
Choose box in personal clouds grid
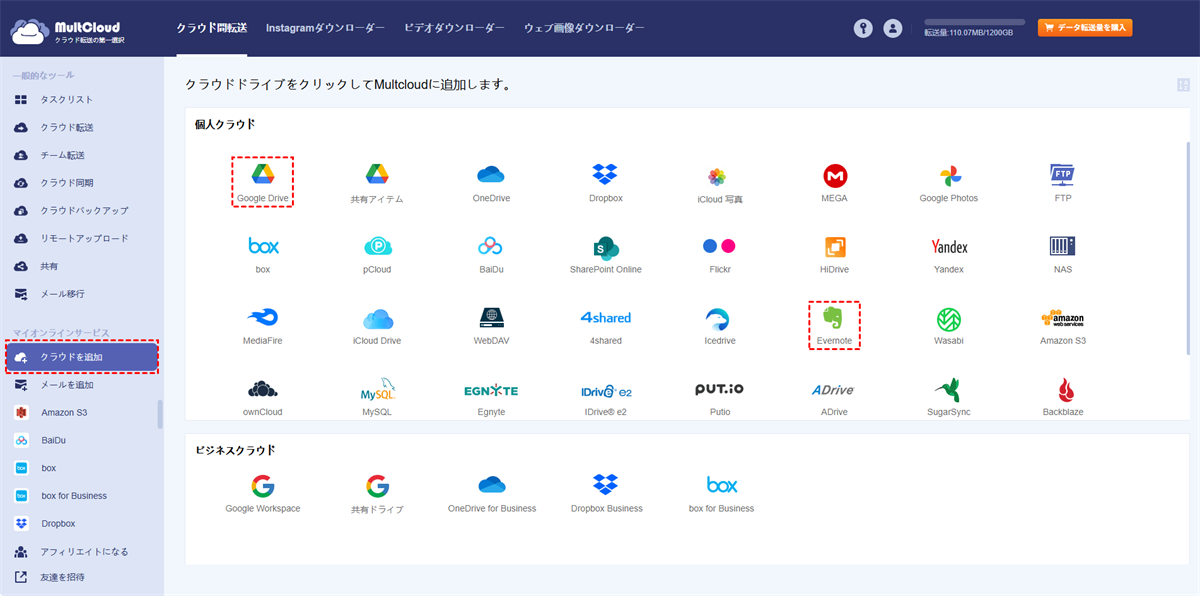(262, 254)
